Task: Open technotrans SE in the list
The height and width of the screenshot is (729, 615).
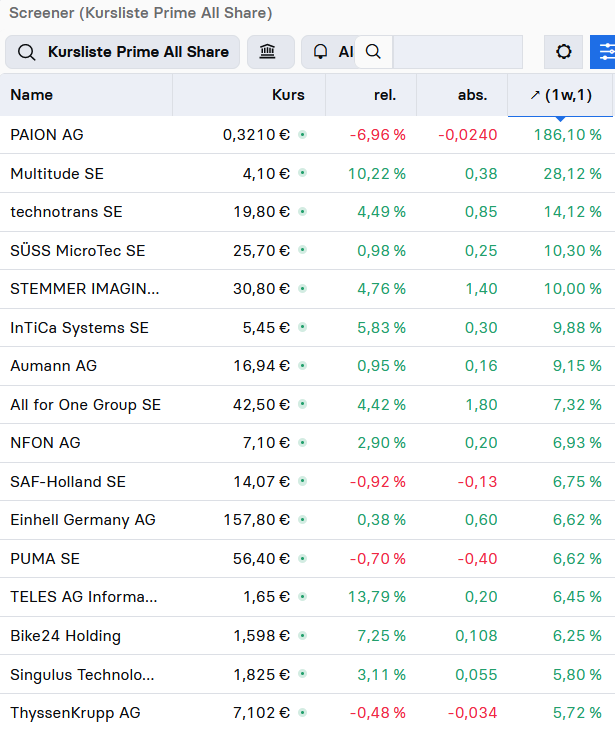Action: coord(66,212)
